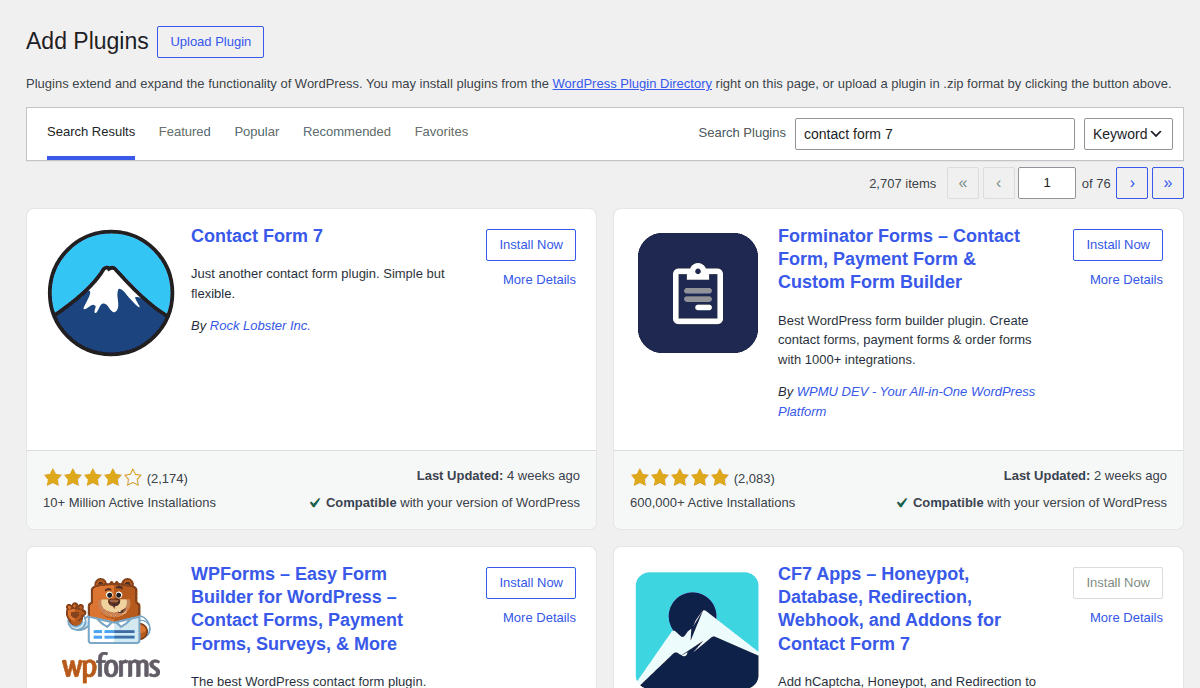Focus the Search Plugins input field
Viewport: 1200px width, 688px height.
click(935, 134)
